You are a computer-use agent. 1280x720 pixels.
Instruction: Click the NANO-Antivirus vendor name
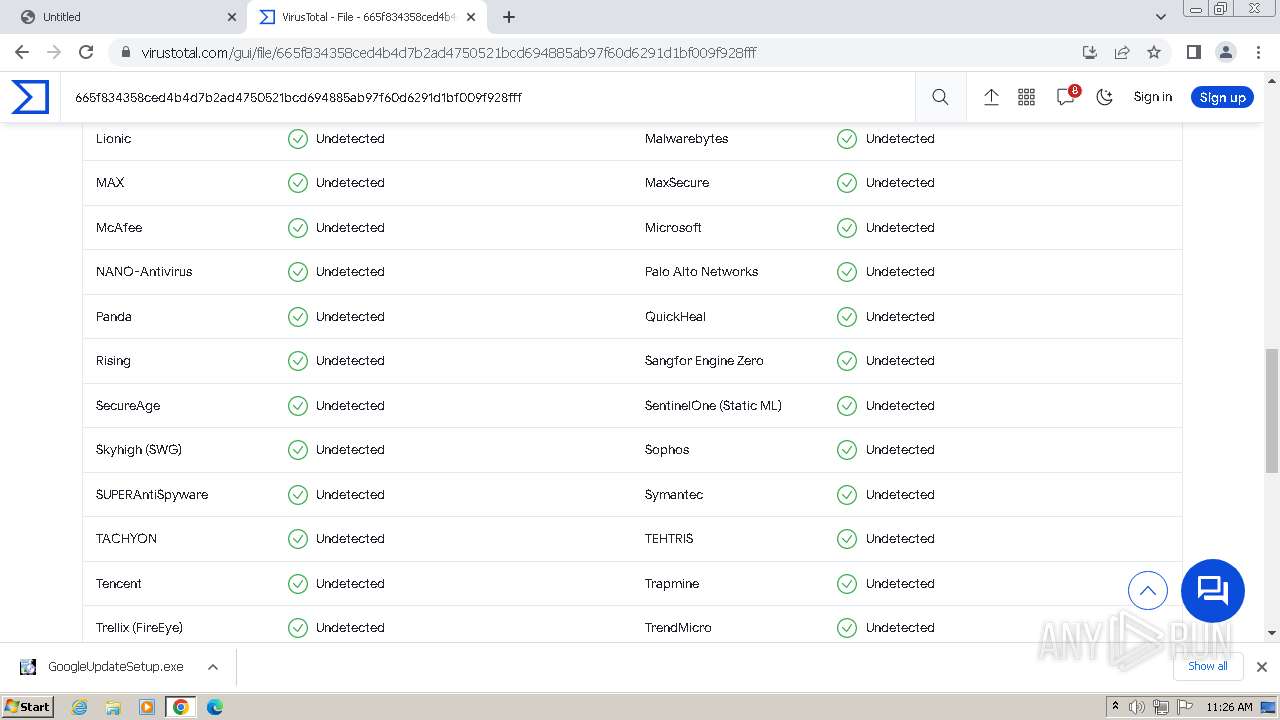tap(144, 272)
